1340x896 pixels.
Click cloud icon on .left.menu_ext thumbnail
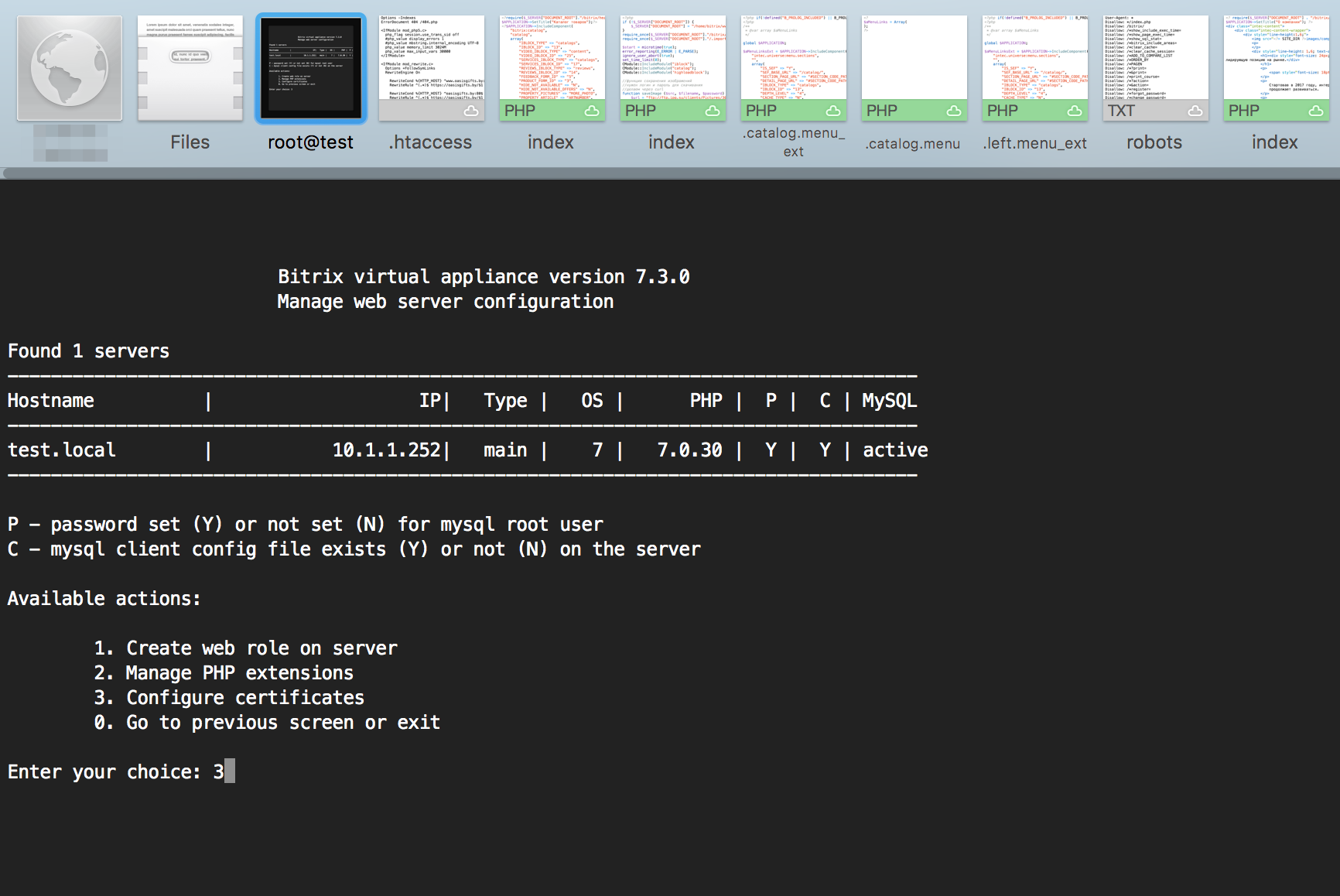[x=1074, y=111]
